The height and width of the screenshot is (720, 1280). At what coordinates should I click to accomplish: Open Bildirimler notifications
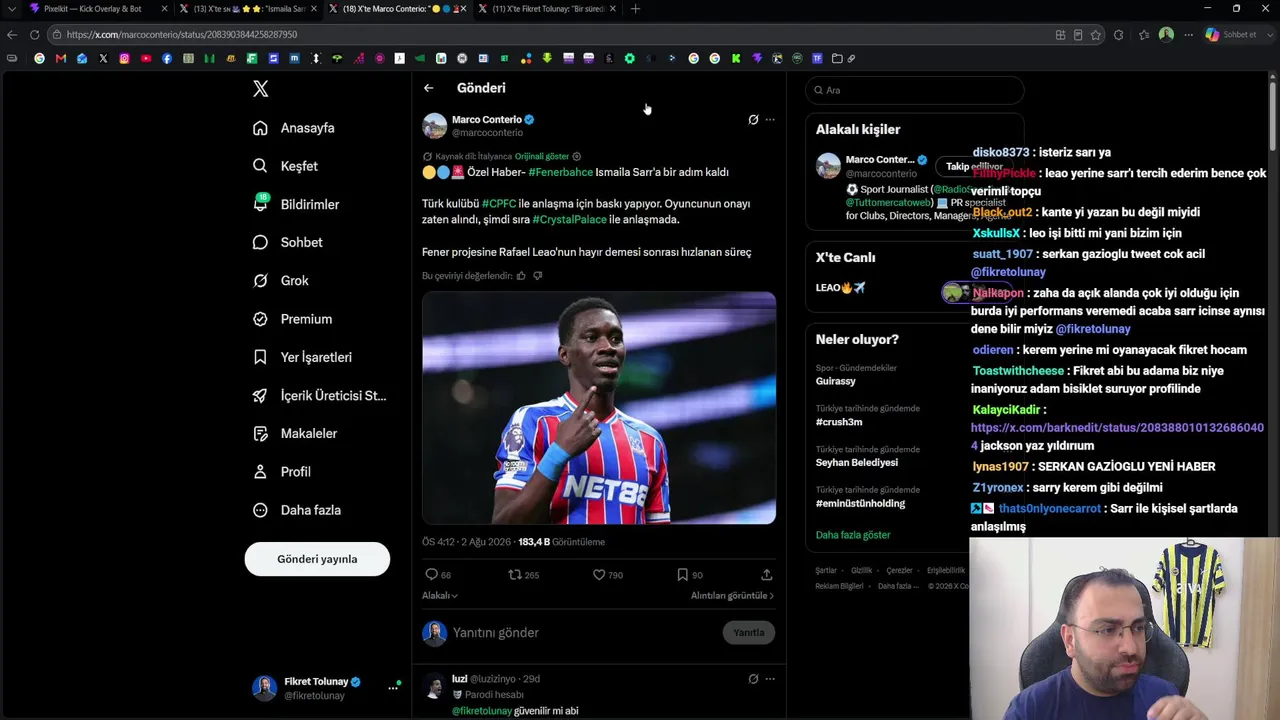click(x=297, y=204)
